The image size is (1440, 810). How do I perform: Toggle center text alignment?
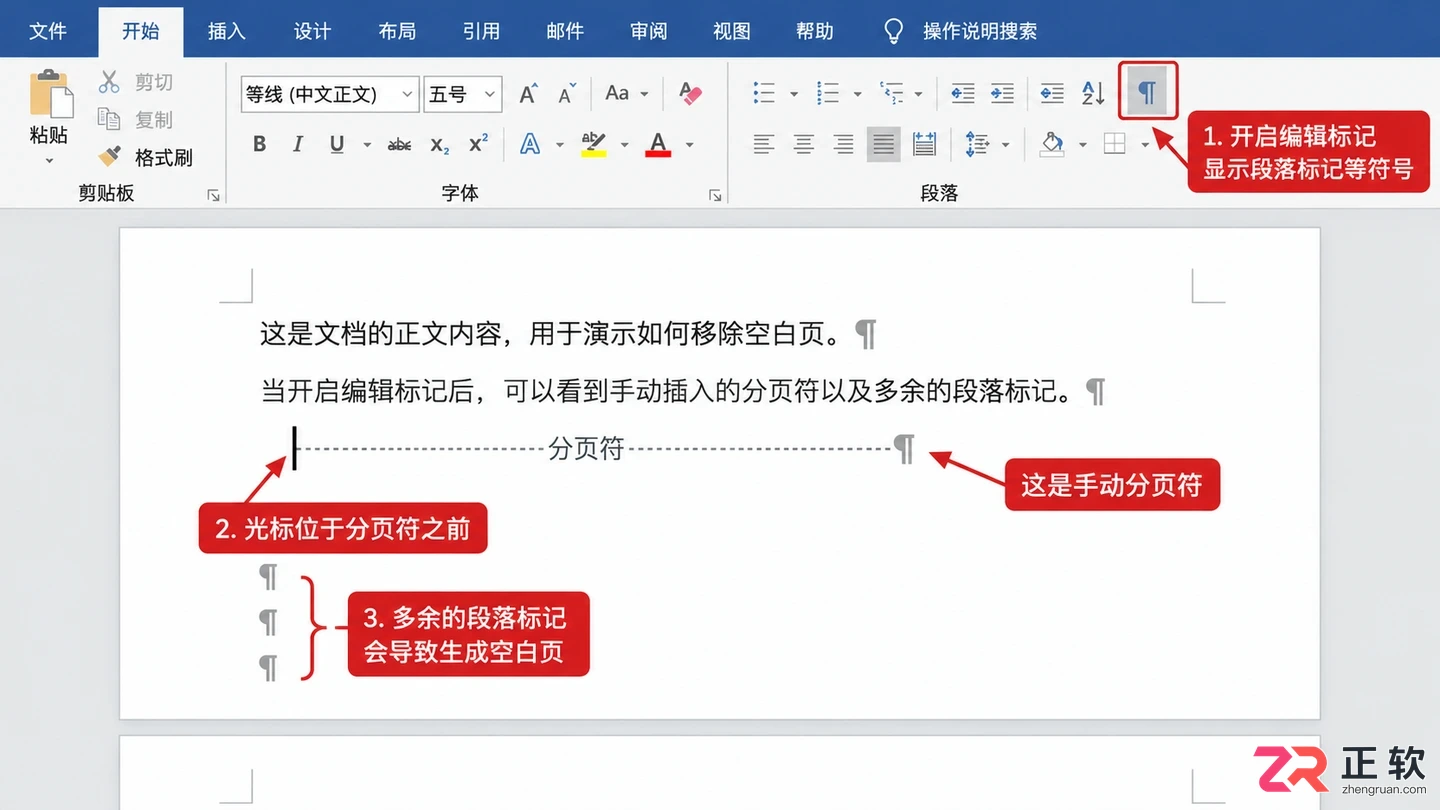(803, 145)
